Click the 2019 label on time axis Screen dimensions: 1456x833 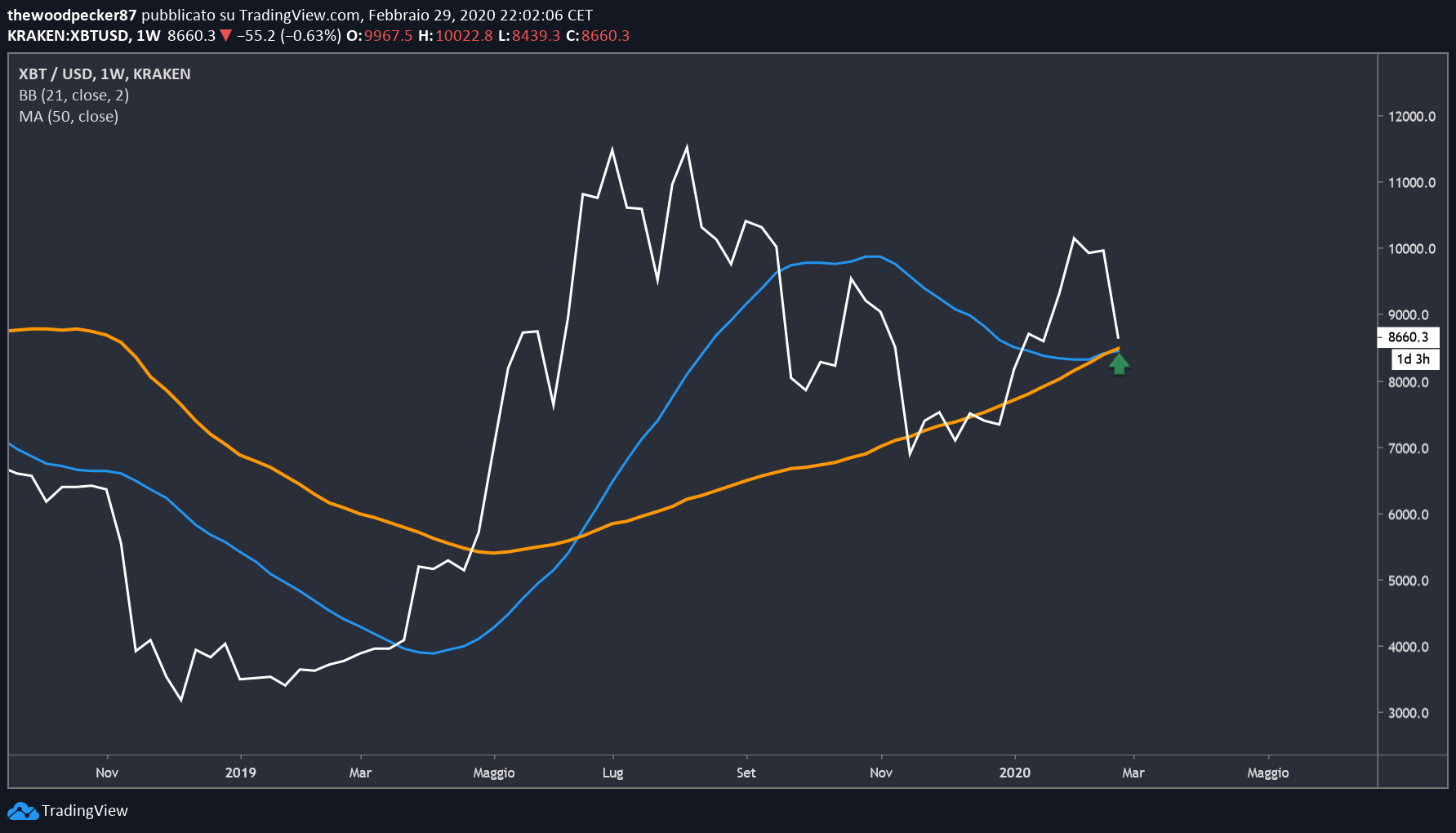[241, 773]
